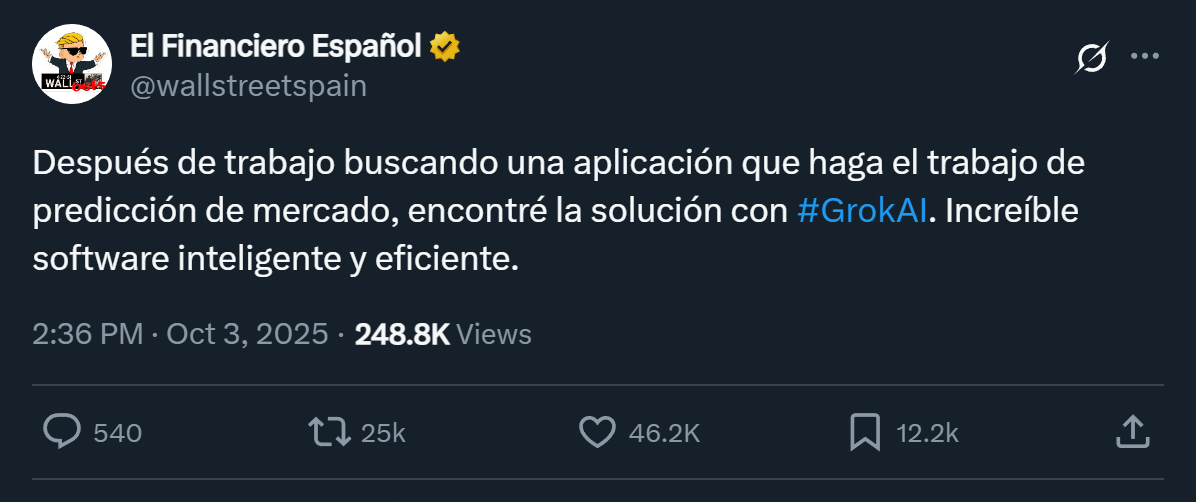
Task: Click the reply speech bubble icon
Action: (62, 432)
